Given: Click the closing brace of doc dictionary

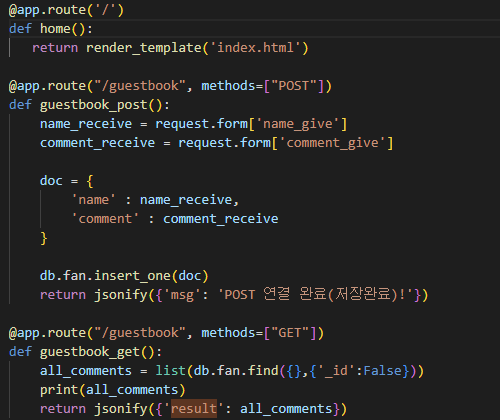Looking at the screenshot, I should click(x=44, y=238).
